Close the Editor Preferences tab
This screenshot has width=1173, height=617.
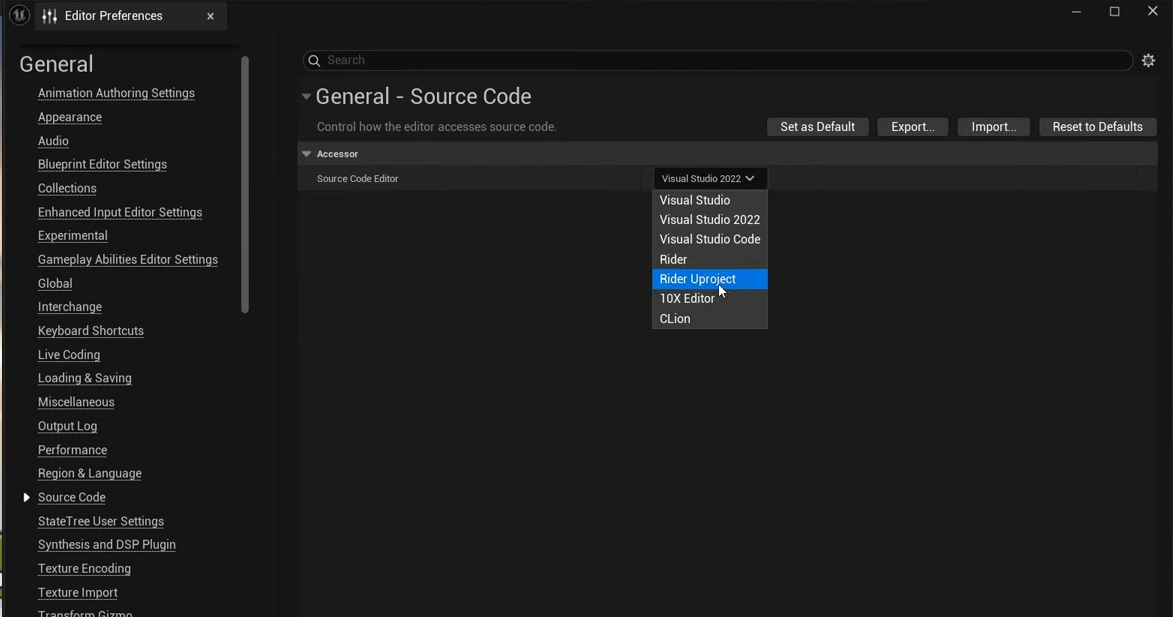tap(210, 16)
